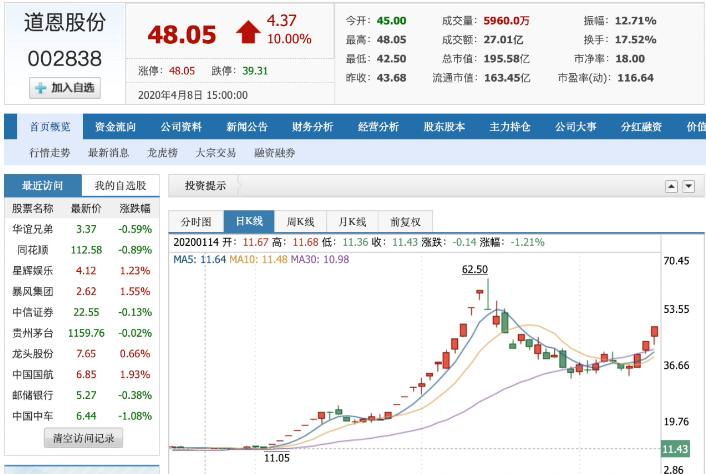Open 同花顺 in recent visits list
706x474 pixels.
point(33,250)
